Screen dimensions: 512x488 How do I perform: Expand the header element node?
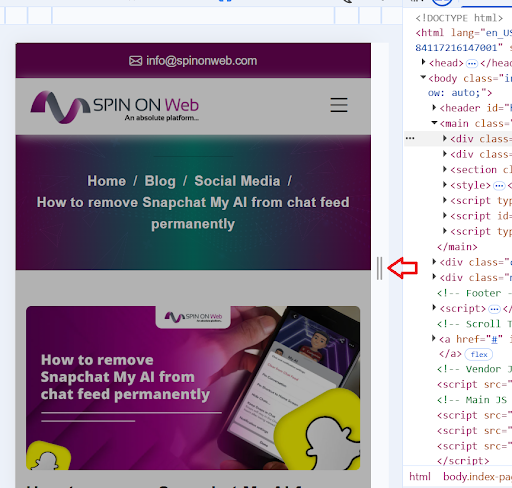point(434,107)
